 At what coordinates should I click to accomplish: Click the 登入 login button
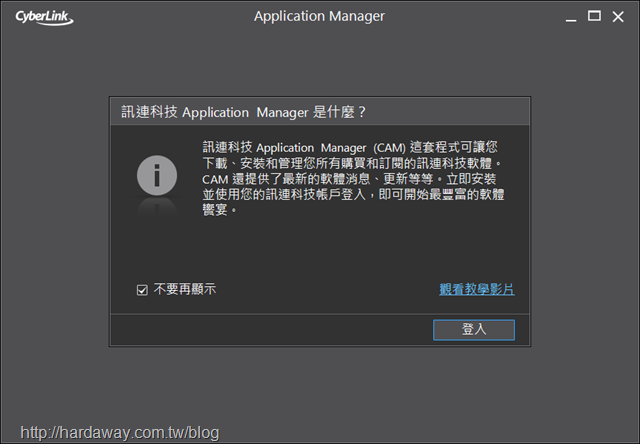[x=474, y=330]
